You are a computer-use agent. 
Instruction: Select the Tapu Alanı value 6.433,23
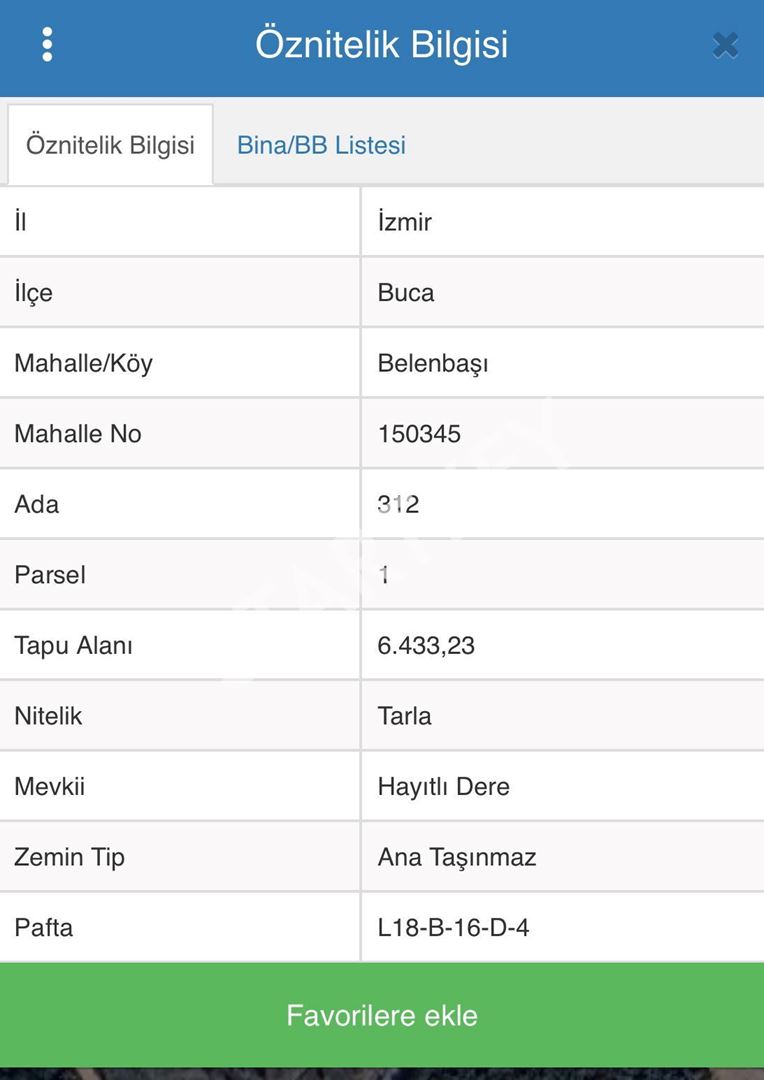point(426,646)
